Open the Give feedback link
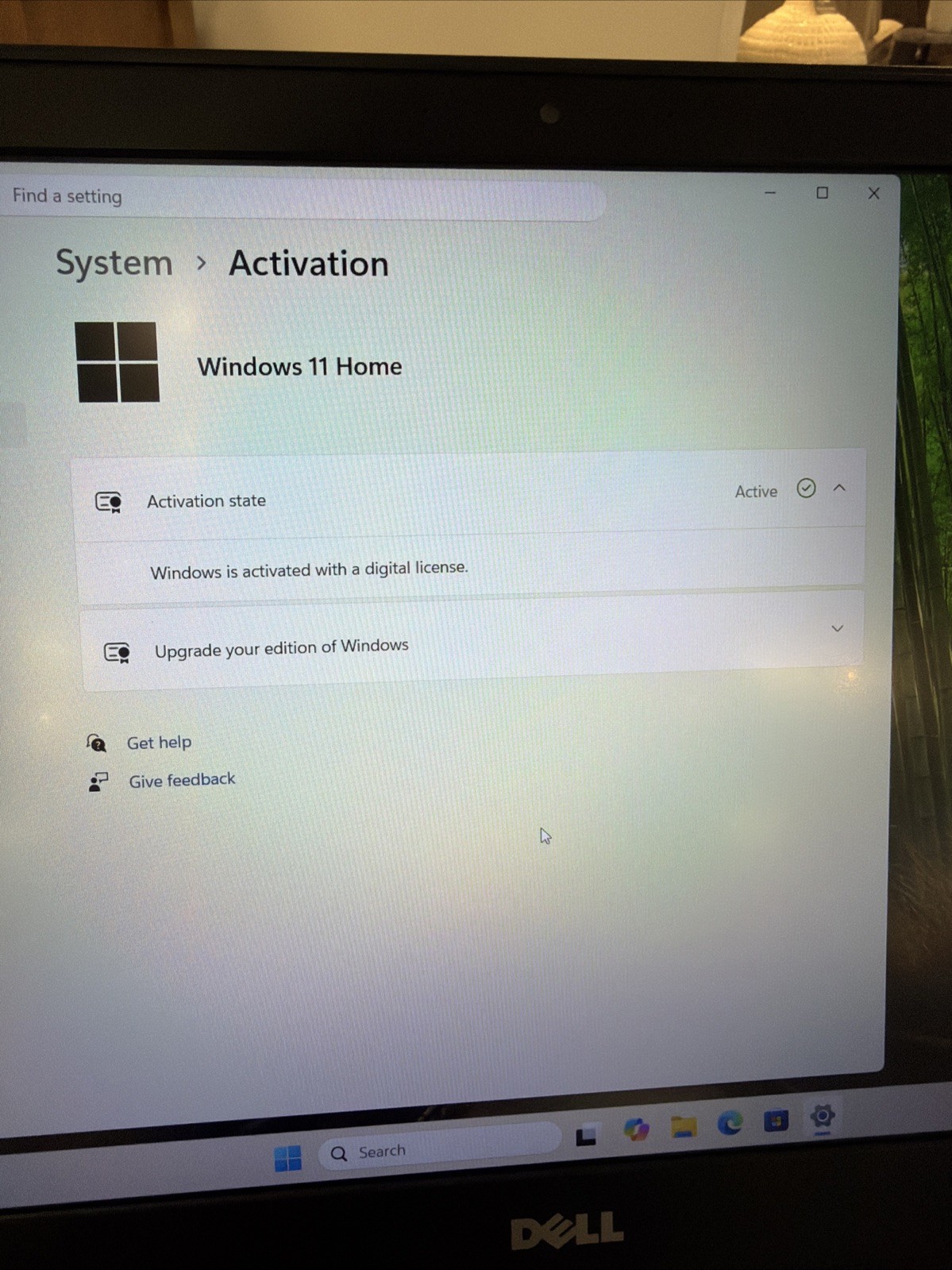 point(182,780)
